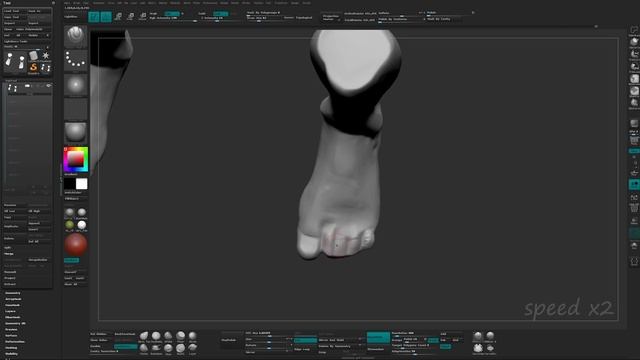
Task: Activate the Rotate transform icon
Action: point(142,17)
